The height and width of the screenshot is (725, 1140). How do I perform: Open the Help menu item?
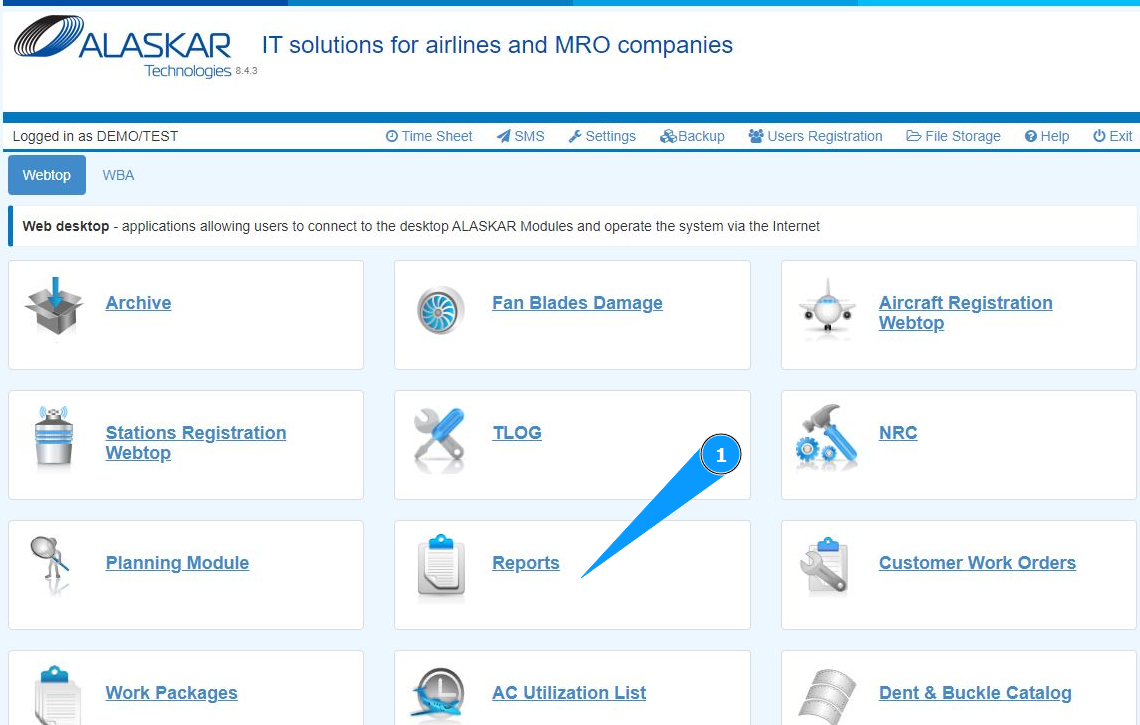[1047, 136]
